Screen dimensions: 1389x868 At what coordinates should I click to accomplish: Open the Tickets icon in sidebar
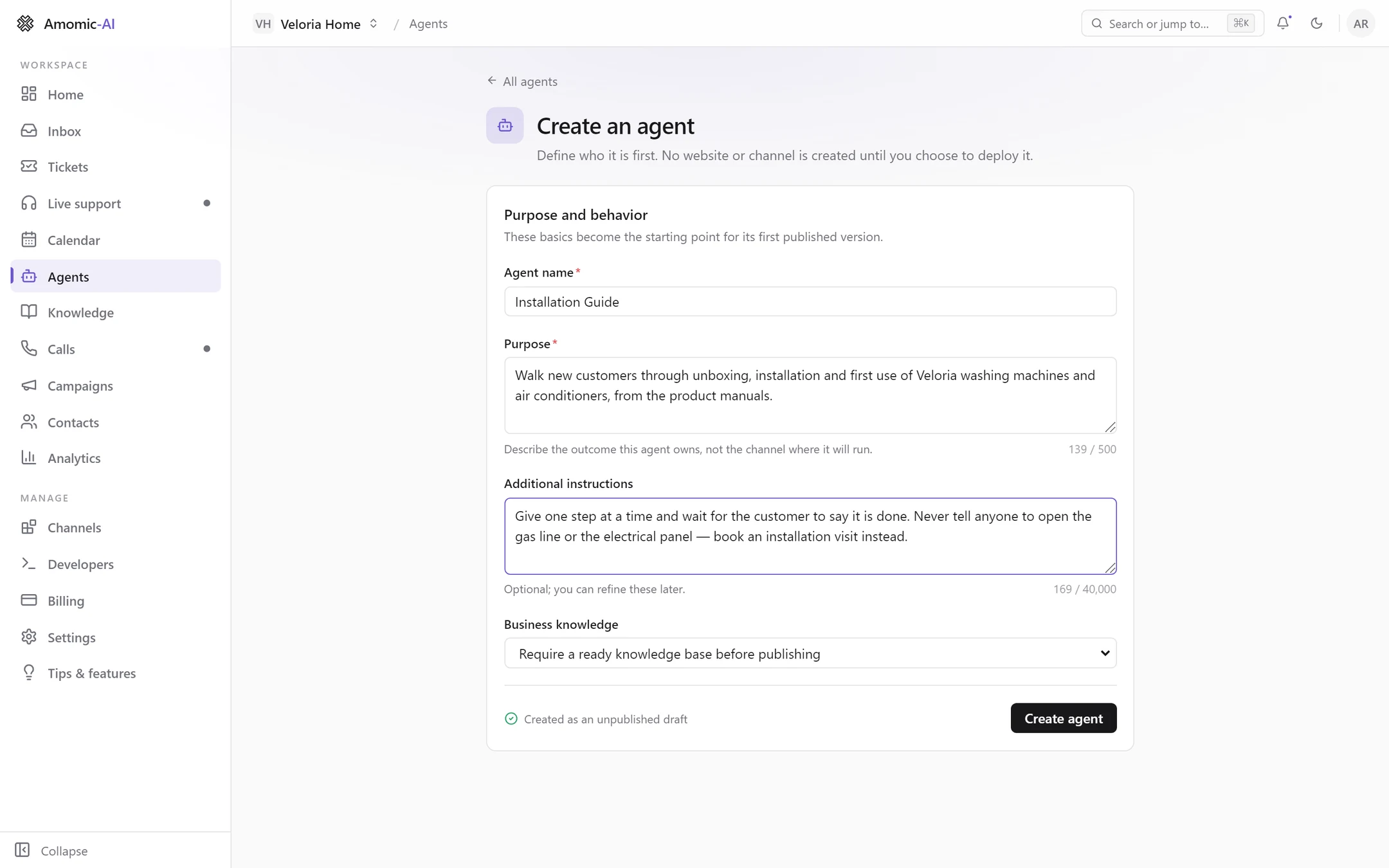coord(29,167)
